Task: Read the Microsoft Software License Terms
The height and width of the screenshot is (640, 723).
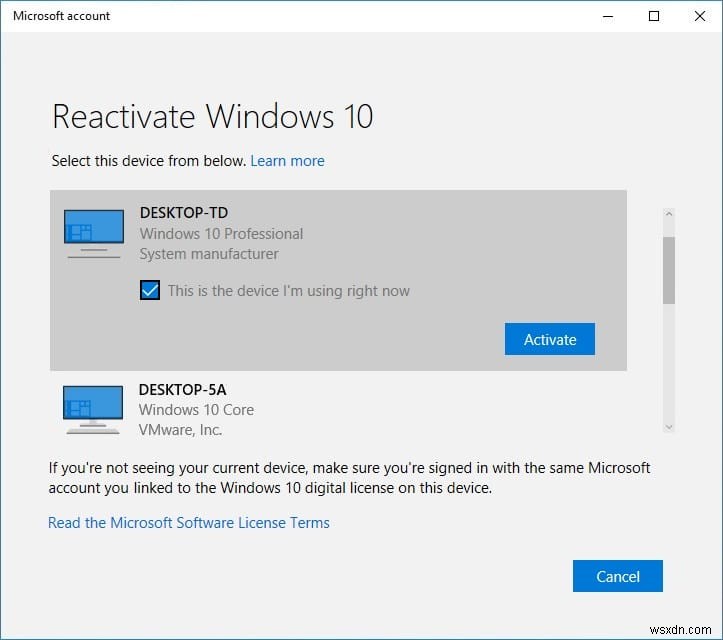Action: pos(189,523)
